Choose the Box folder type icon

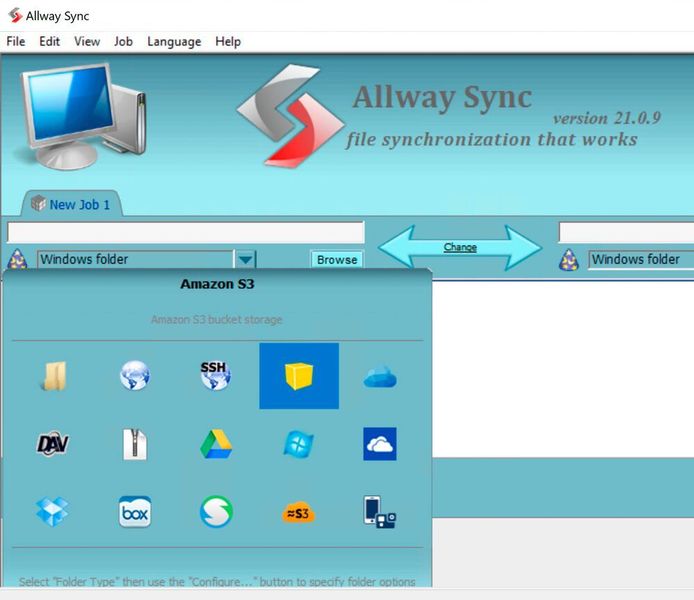[135, 512]
